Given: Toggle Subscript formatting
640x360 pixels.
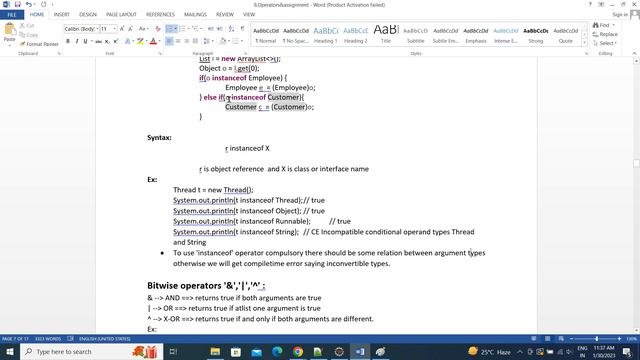Looking at the screenshot, I should [107, 41].
